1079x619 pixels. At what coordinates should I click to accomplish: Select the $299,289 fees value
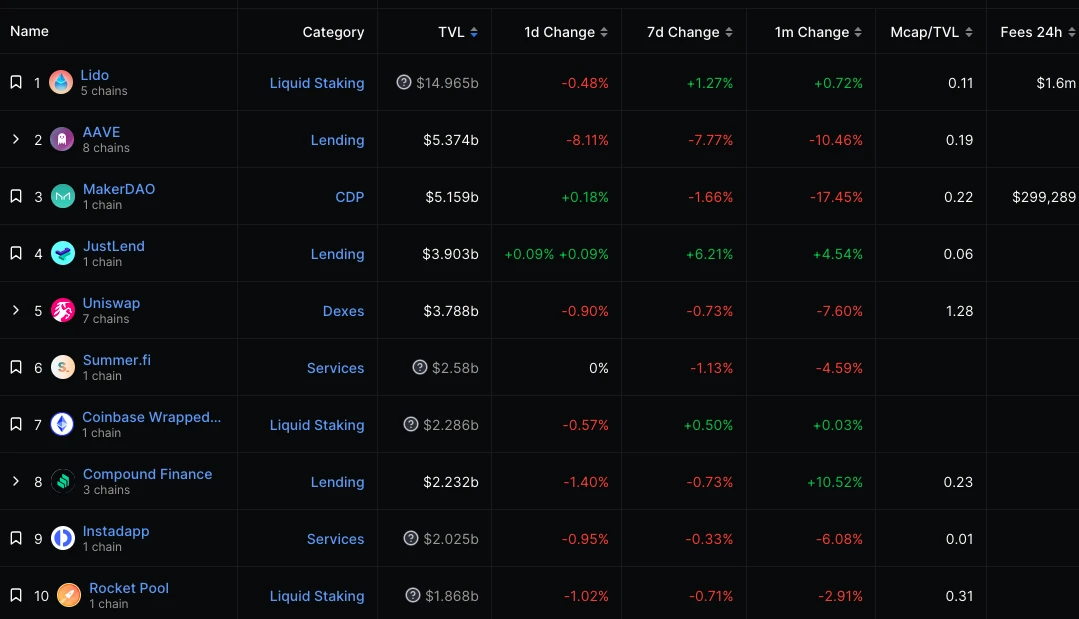(1043, 197)
